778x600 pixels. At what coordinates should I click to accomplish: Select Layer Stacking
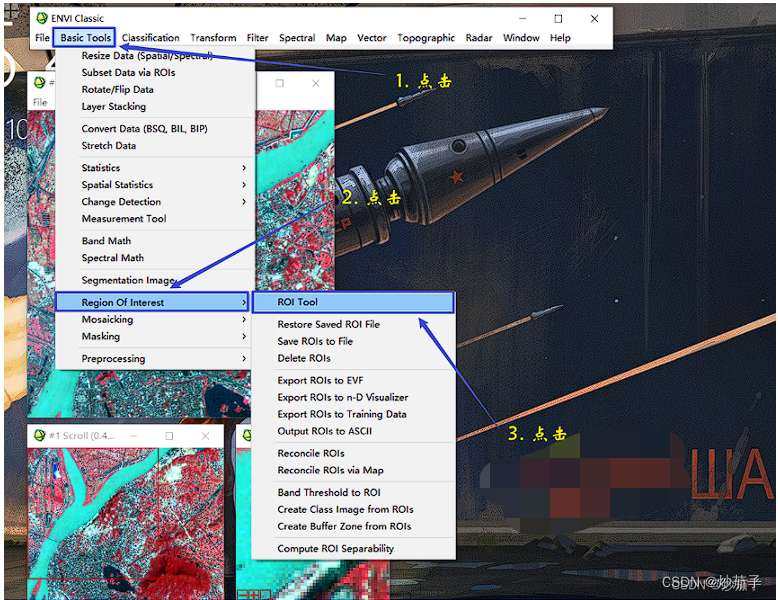155,106
